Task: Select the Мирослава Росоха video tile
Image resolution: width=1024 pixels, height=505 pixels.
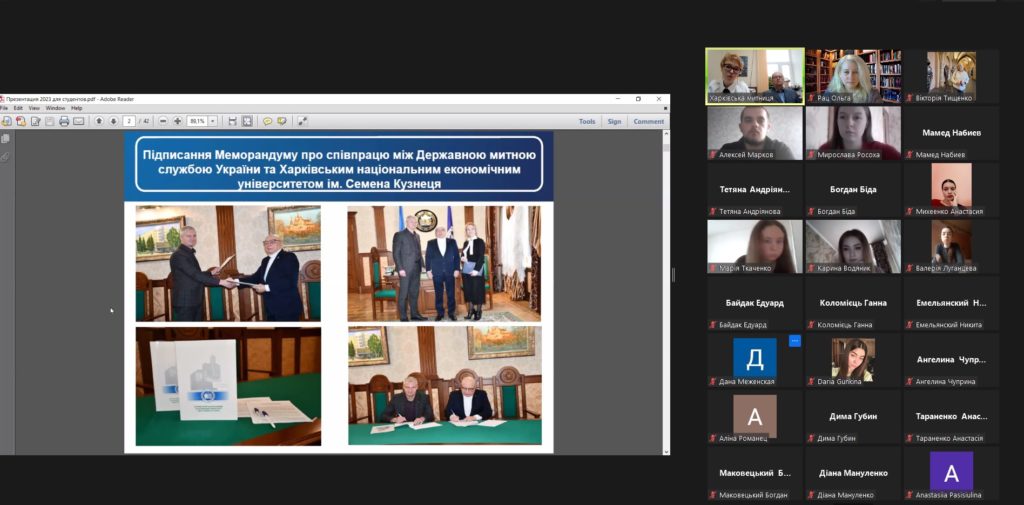Action: click(853, 133)
